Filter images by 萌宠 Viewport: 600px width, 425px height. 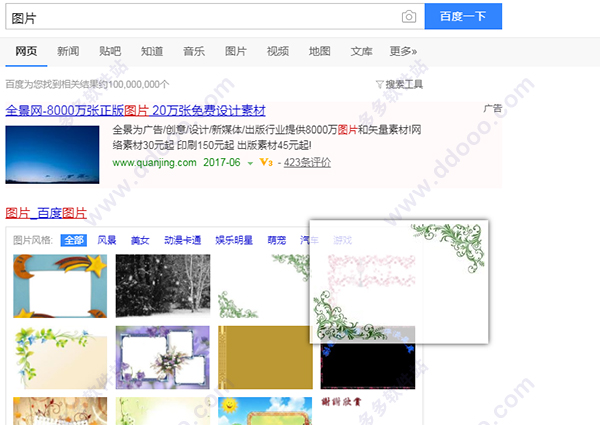pos(277,240)
